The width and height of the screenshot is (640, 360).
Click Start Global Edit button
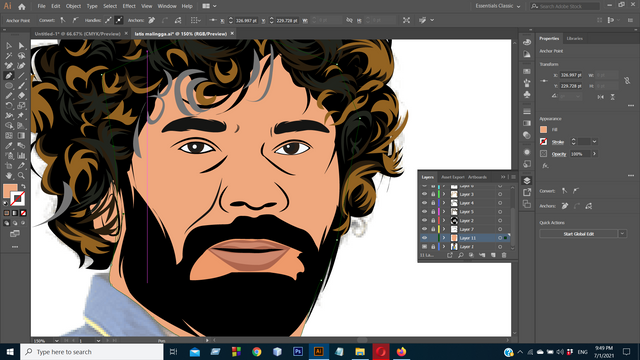[x=578, y=234]
